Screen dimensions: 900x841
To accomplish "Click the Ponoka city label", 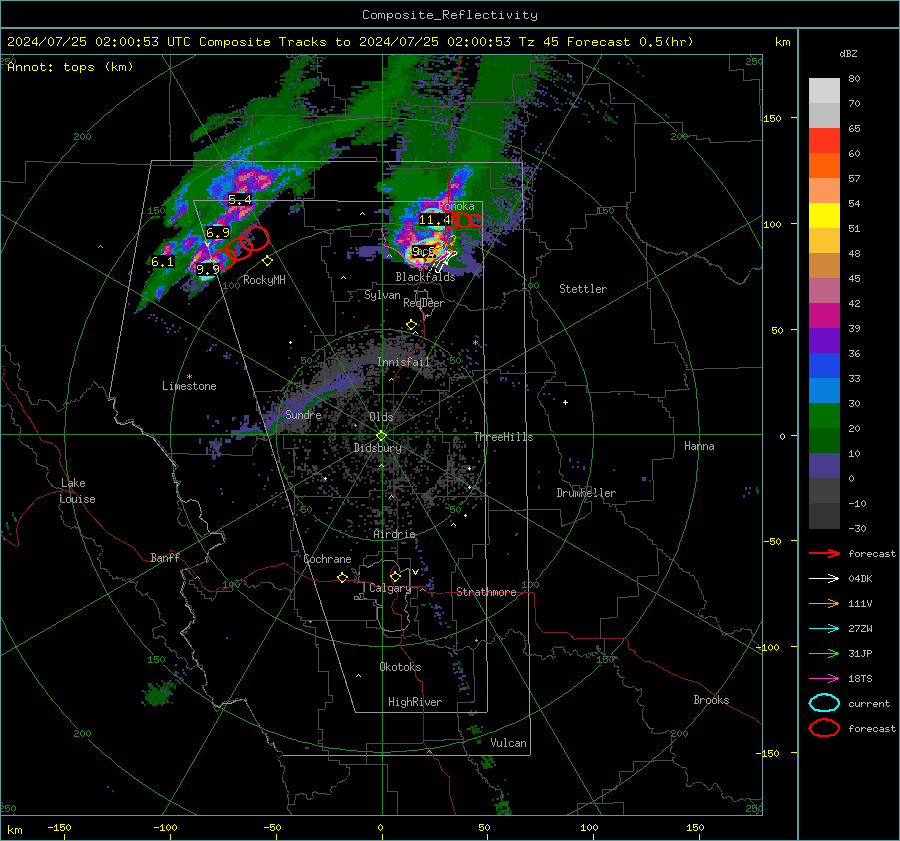I will coord(456,206).
